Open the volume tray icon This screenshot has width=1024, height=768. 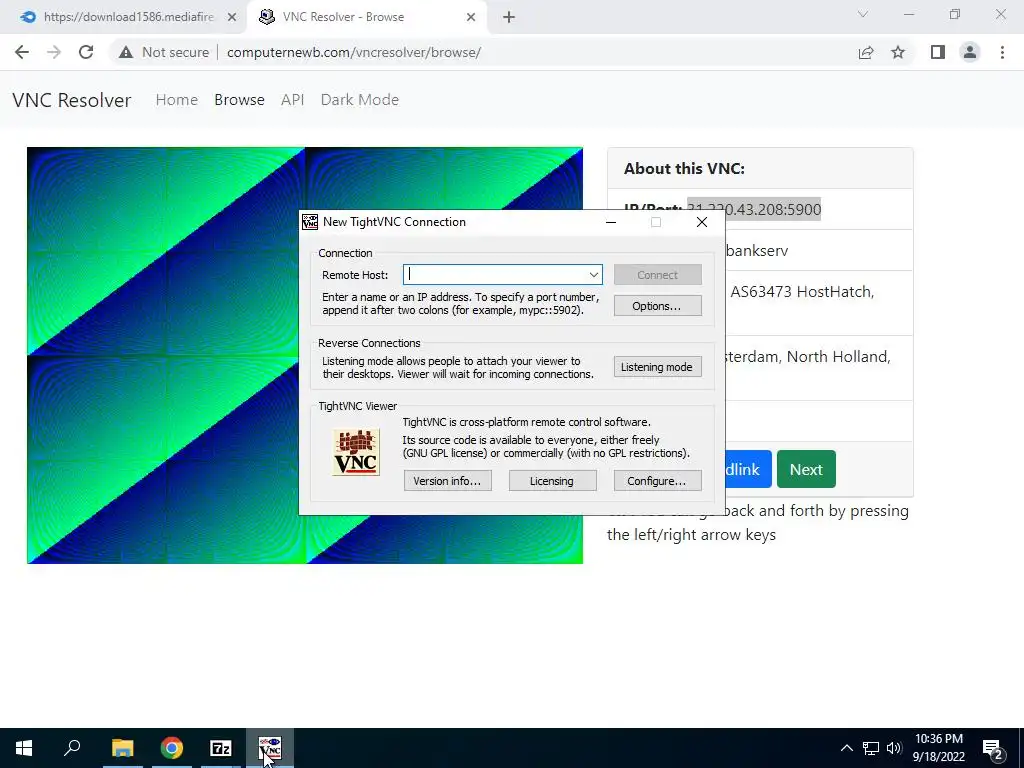pos(894,748)
